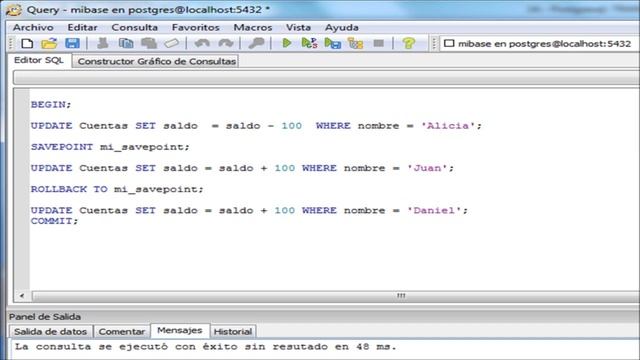Open the Macros menu
Screen dimensions: 640x360
(x=253, y=27)
